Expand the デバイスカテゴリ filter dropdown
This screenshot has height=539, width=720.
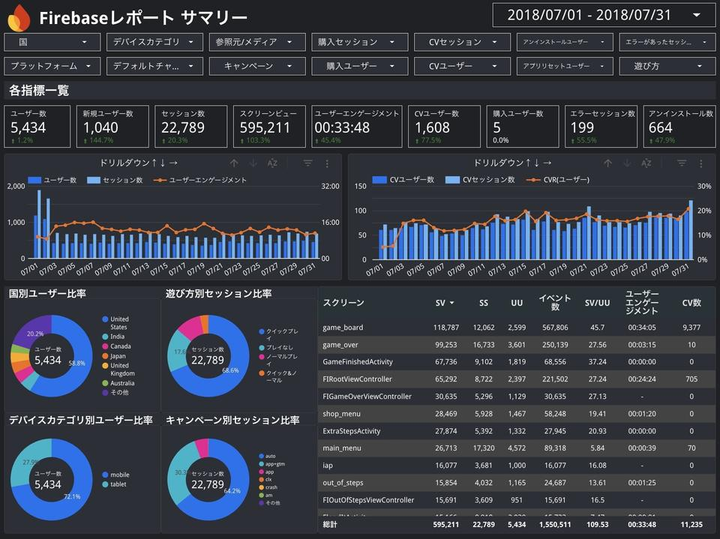point(155,42)
